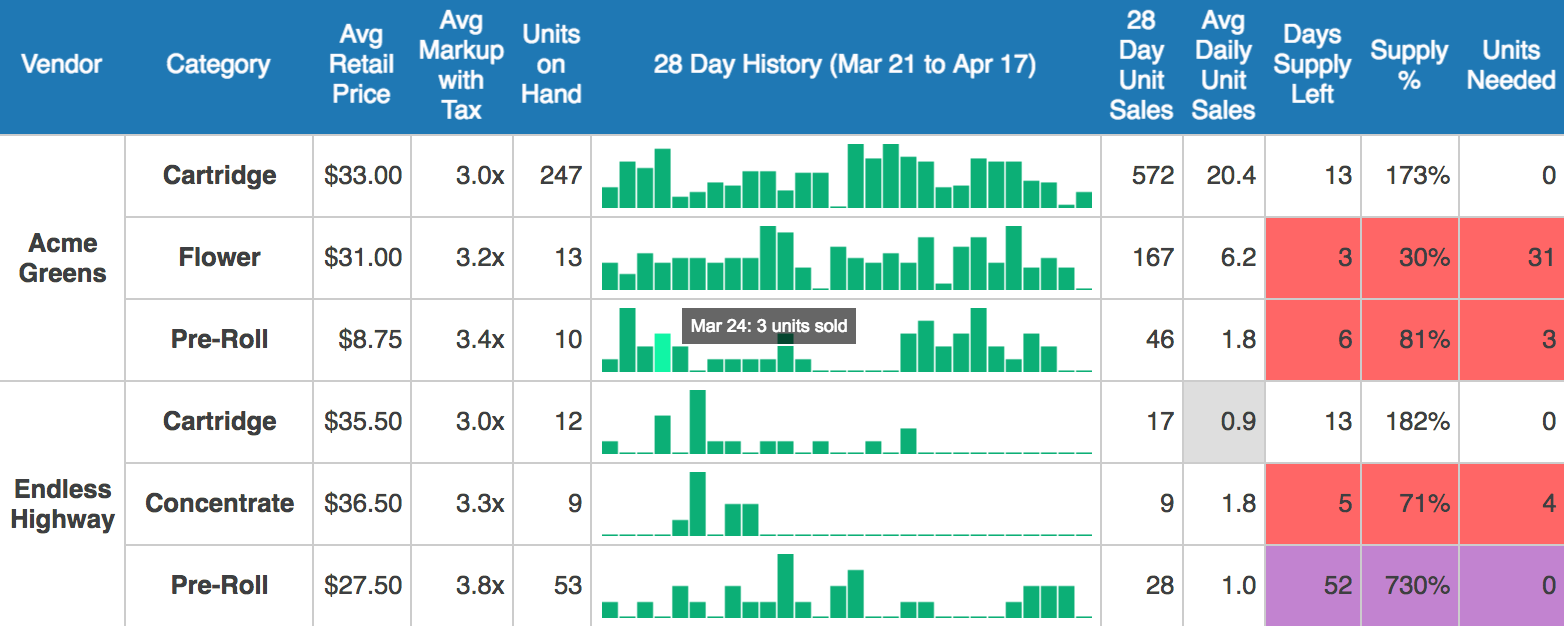The image size is (1564, 626).
Task: Click Avg Retail Price header
Action: 361,65
